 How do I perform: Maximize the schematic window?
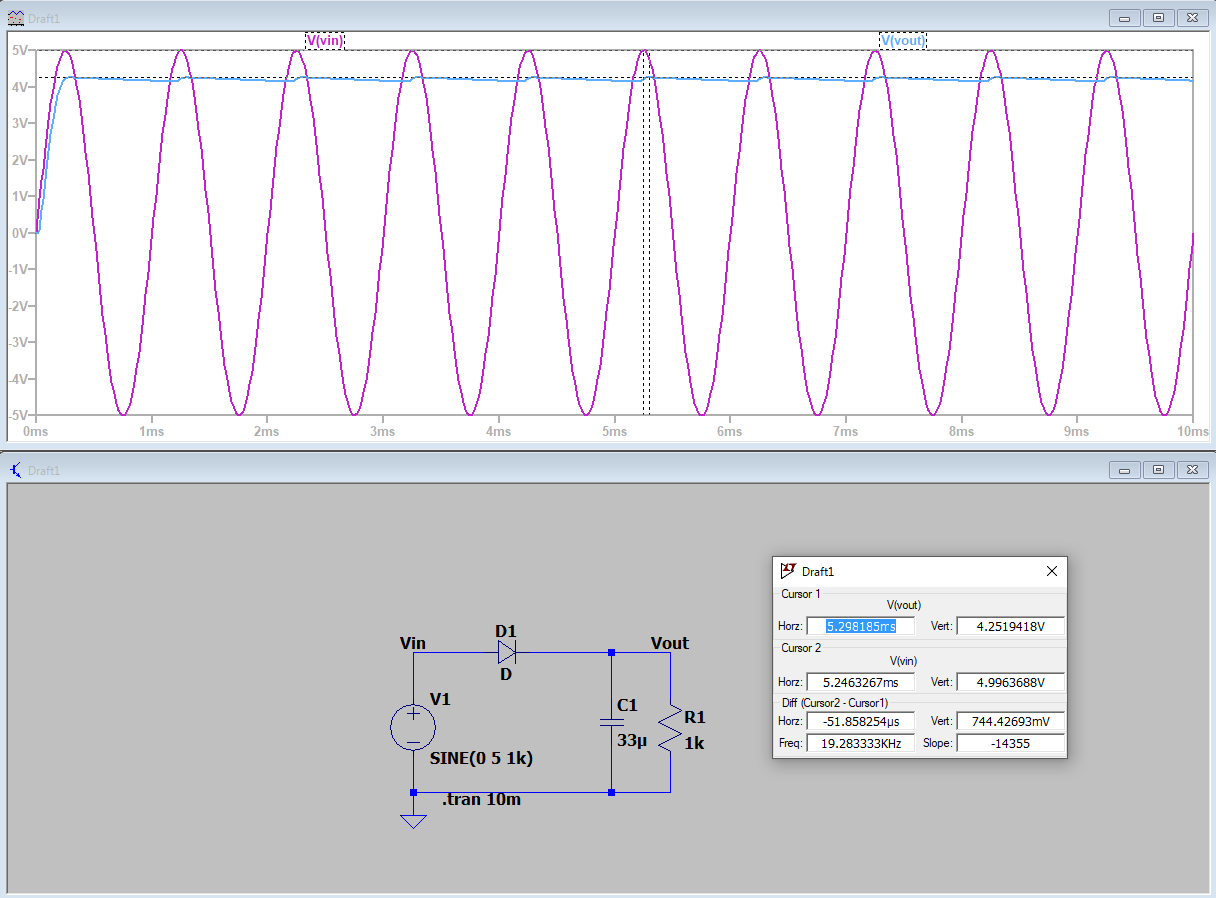[x=1158, y=470]
